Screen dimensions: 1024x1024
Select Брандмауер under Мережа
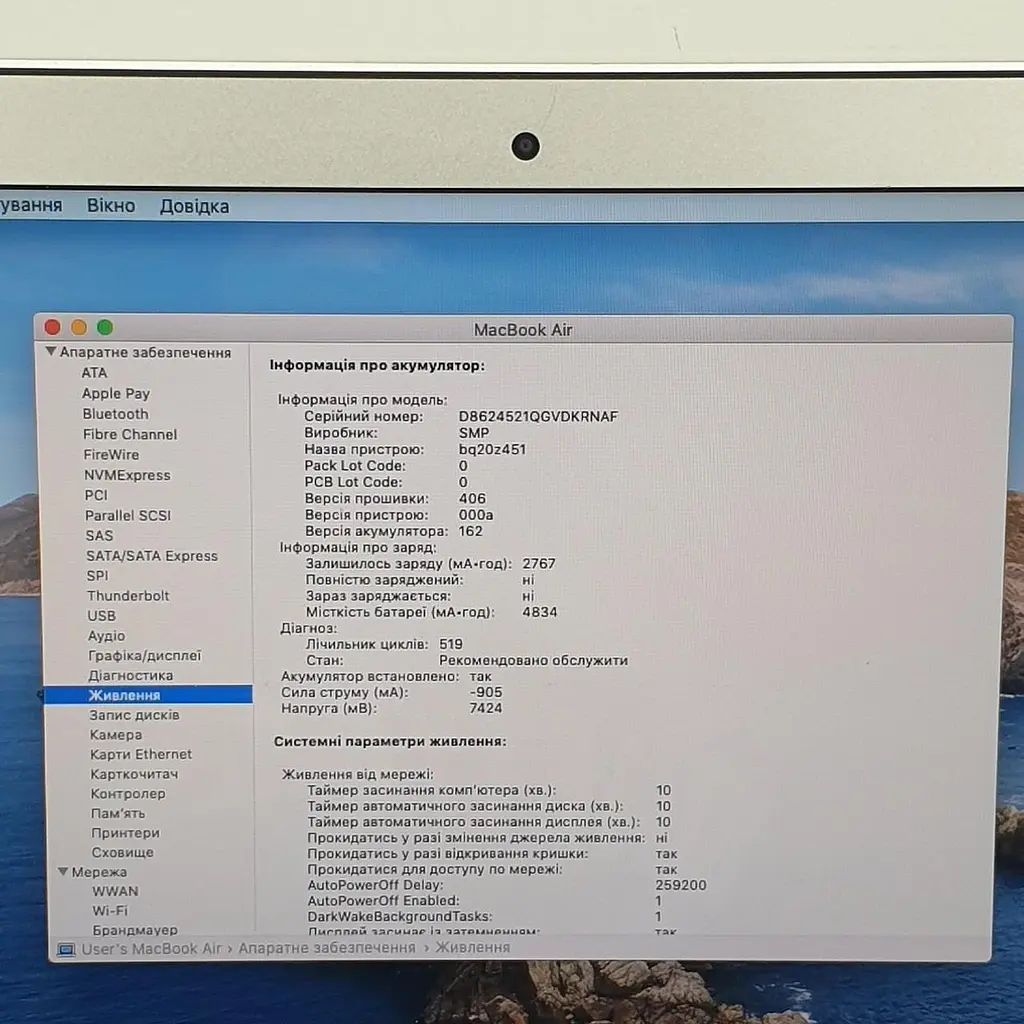135,929
